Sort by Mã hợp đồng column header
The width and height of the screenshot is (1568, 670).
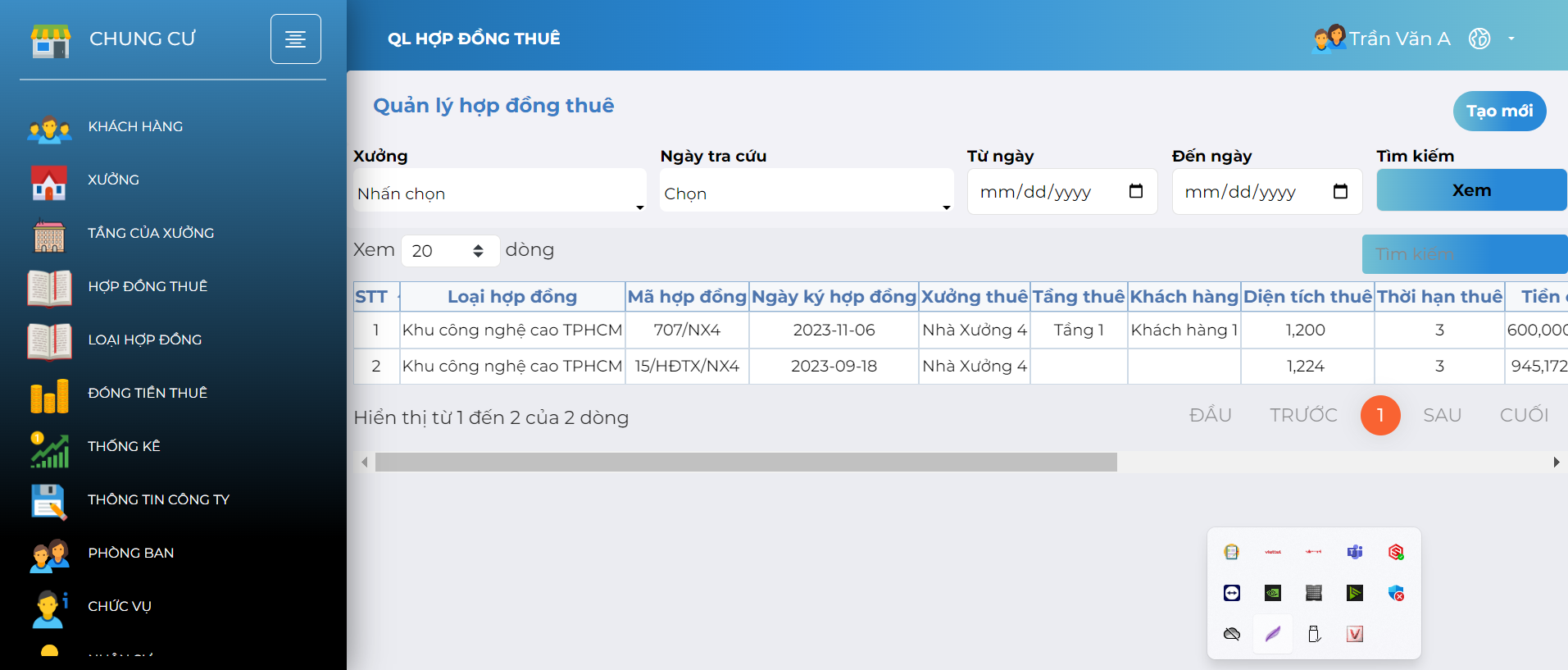coord(687,297)
